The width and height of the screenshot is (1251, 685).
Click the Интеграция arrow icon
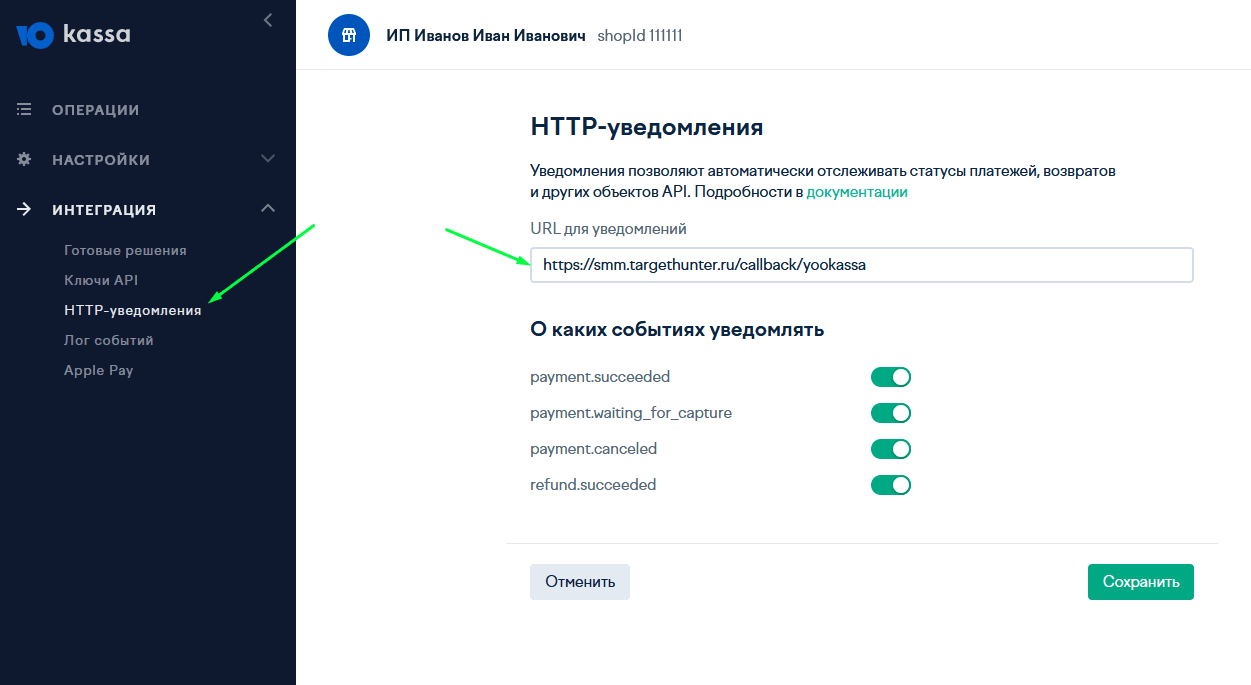[25, 210]
